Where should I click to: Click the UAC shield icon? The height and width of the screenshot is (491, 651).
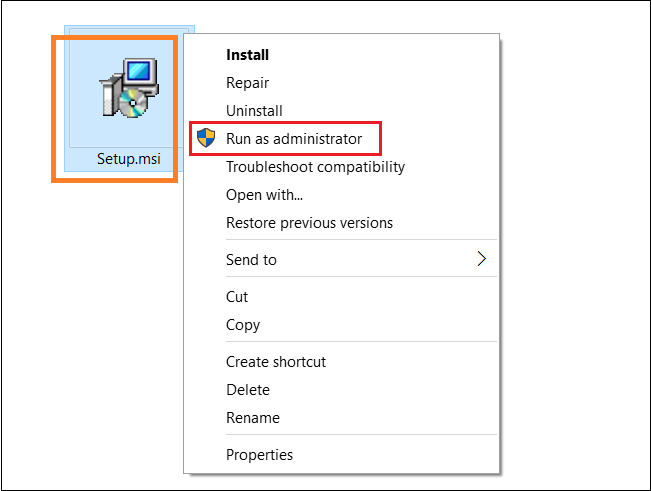coord(206,138)
